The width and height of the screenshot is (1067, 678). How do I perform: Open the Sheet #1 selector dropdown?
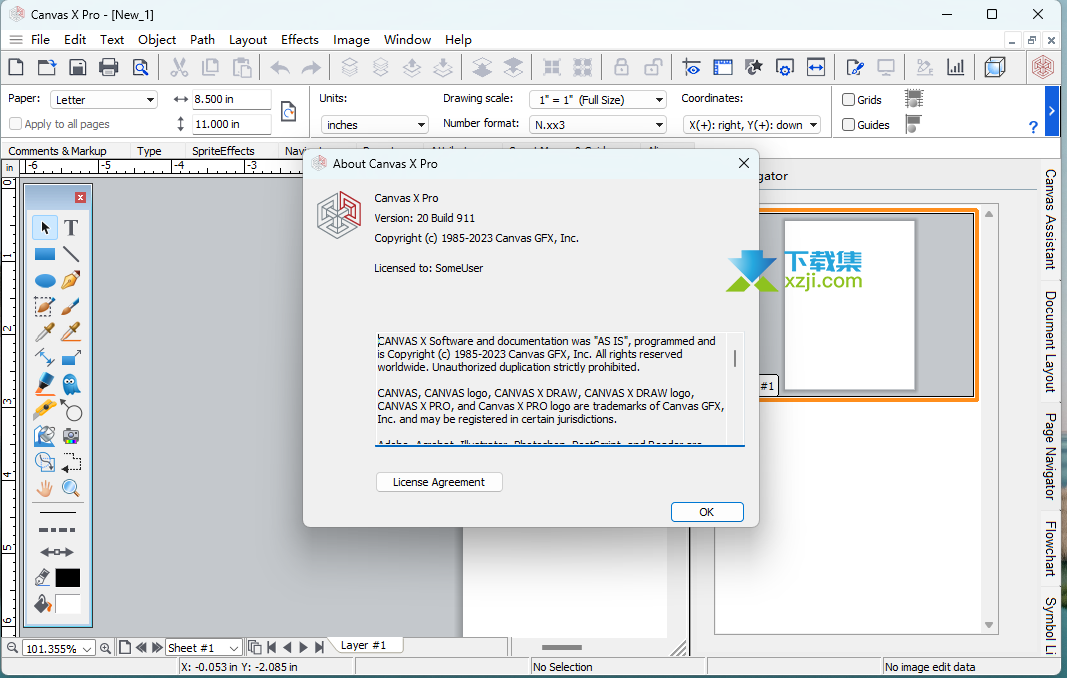[x=203, y=648]
